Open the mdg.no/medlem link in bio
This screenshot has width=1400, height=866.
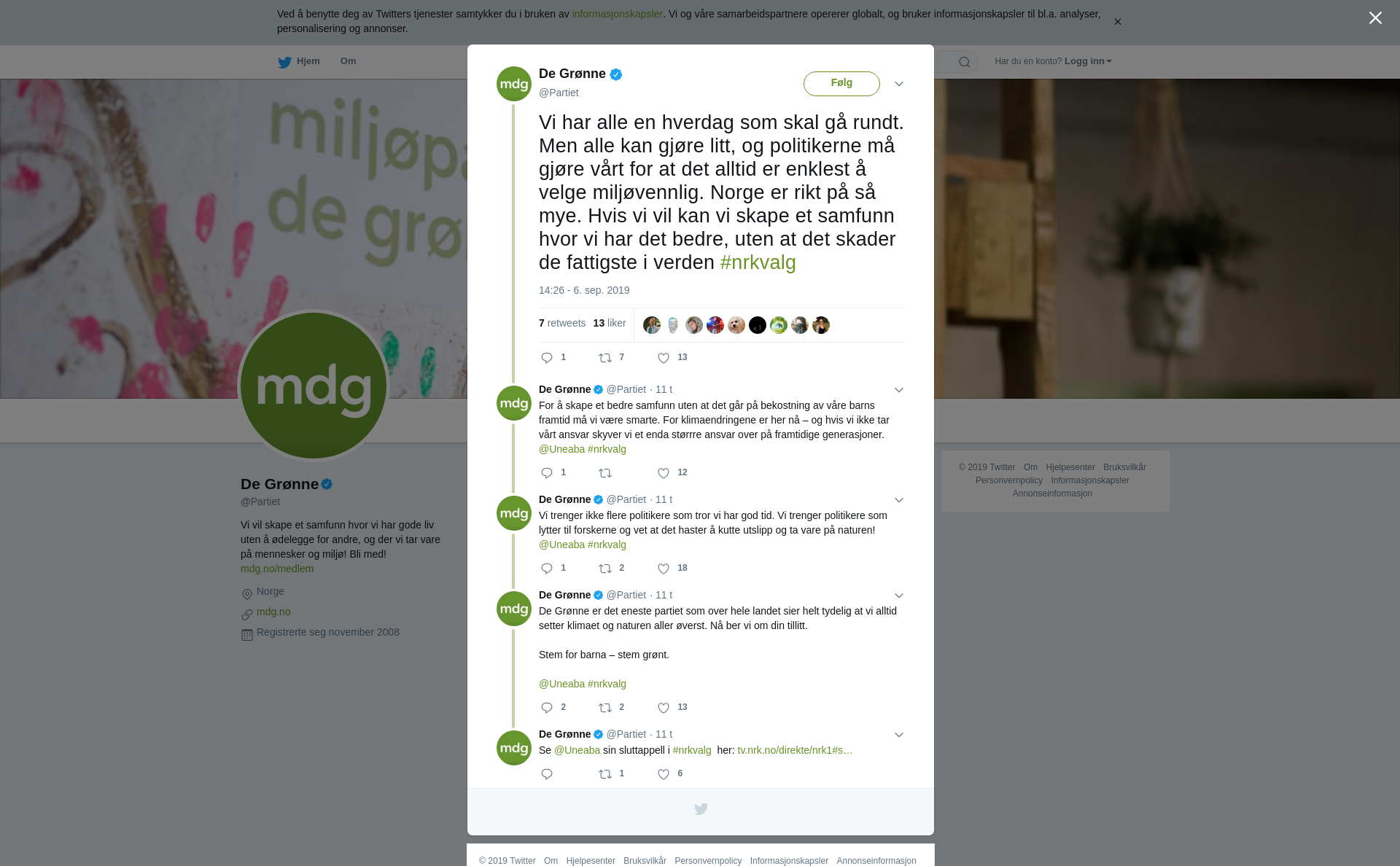[x=277, y=569]
